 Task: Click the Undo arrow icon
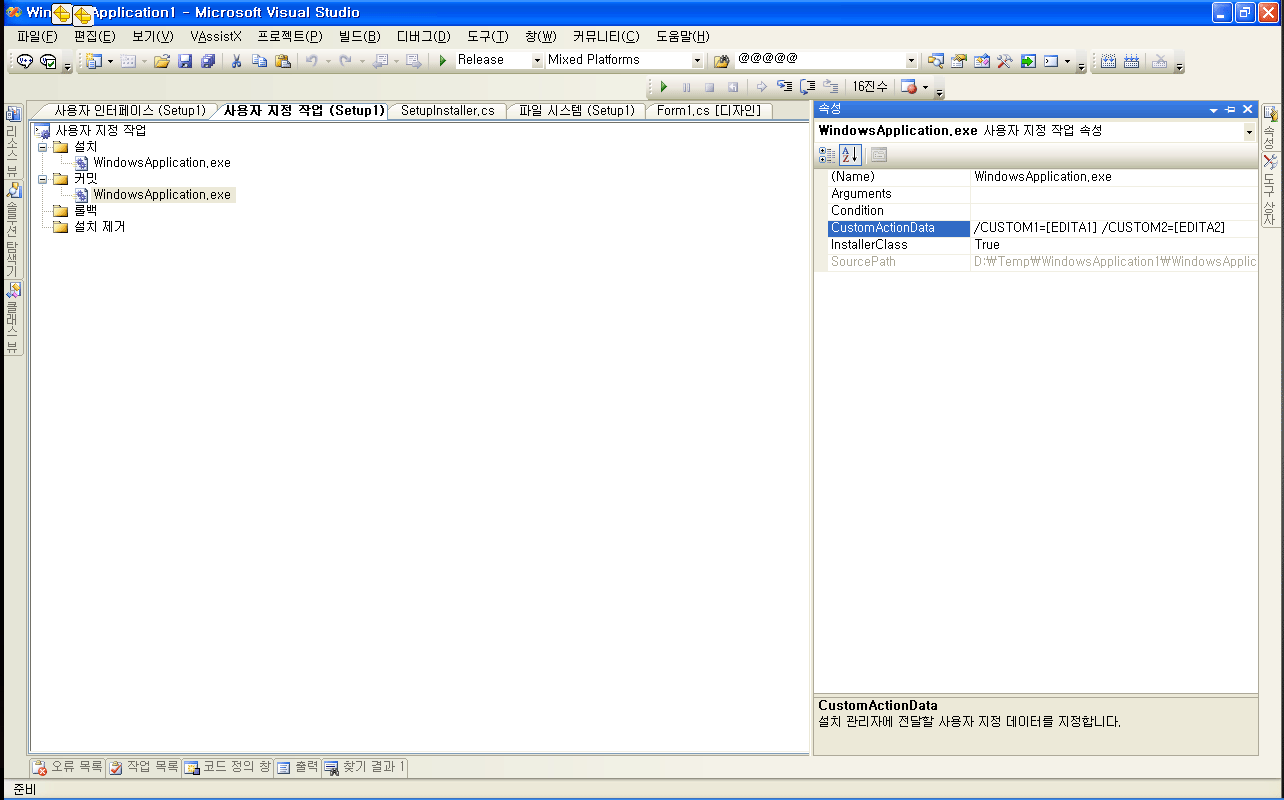[311, 61]
